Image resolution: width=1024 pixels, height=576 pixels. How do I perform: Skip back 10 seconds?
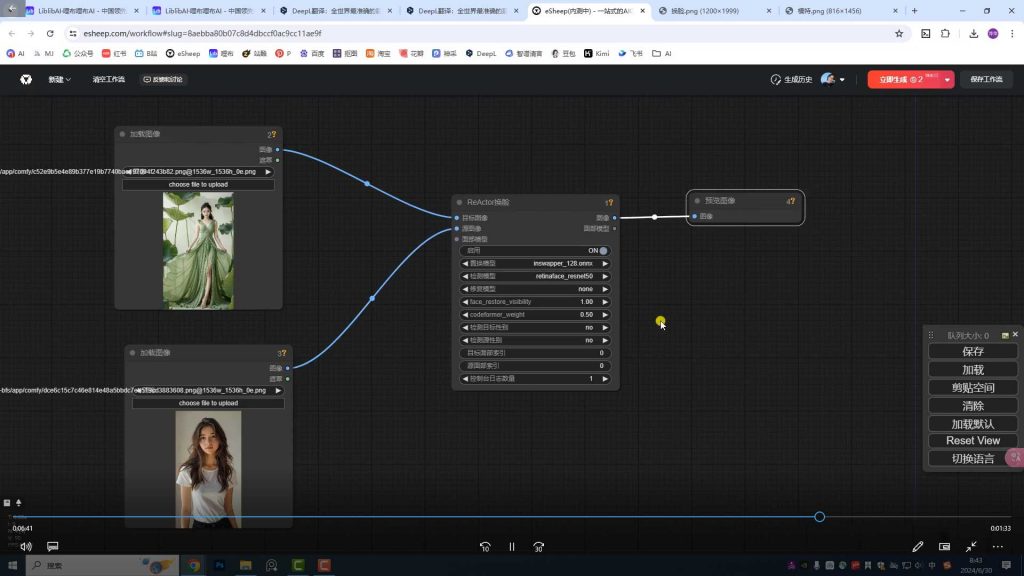[x=485, y=547]
